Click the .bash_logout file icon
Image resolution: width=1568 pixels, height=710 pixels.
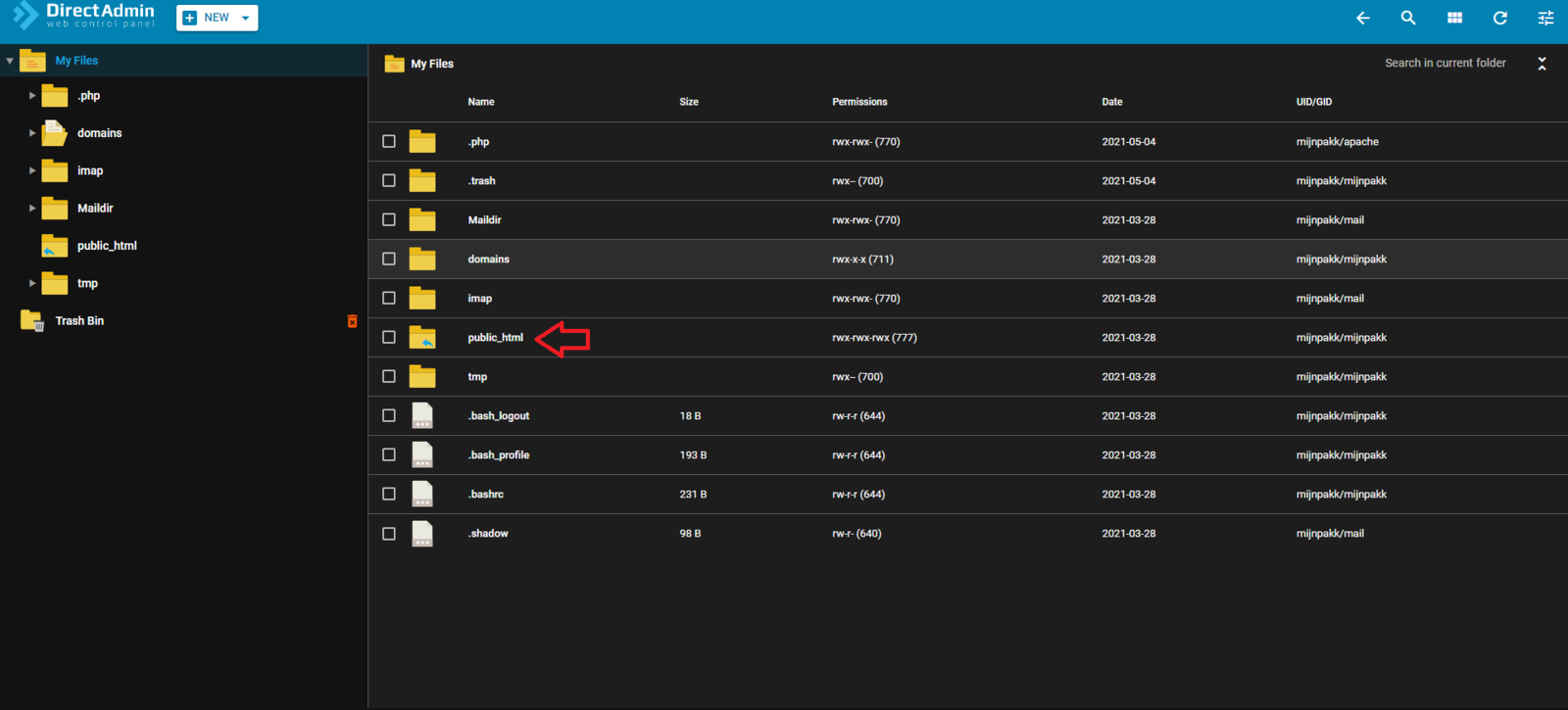click(x=422, y=415)
